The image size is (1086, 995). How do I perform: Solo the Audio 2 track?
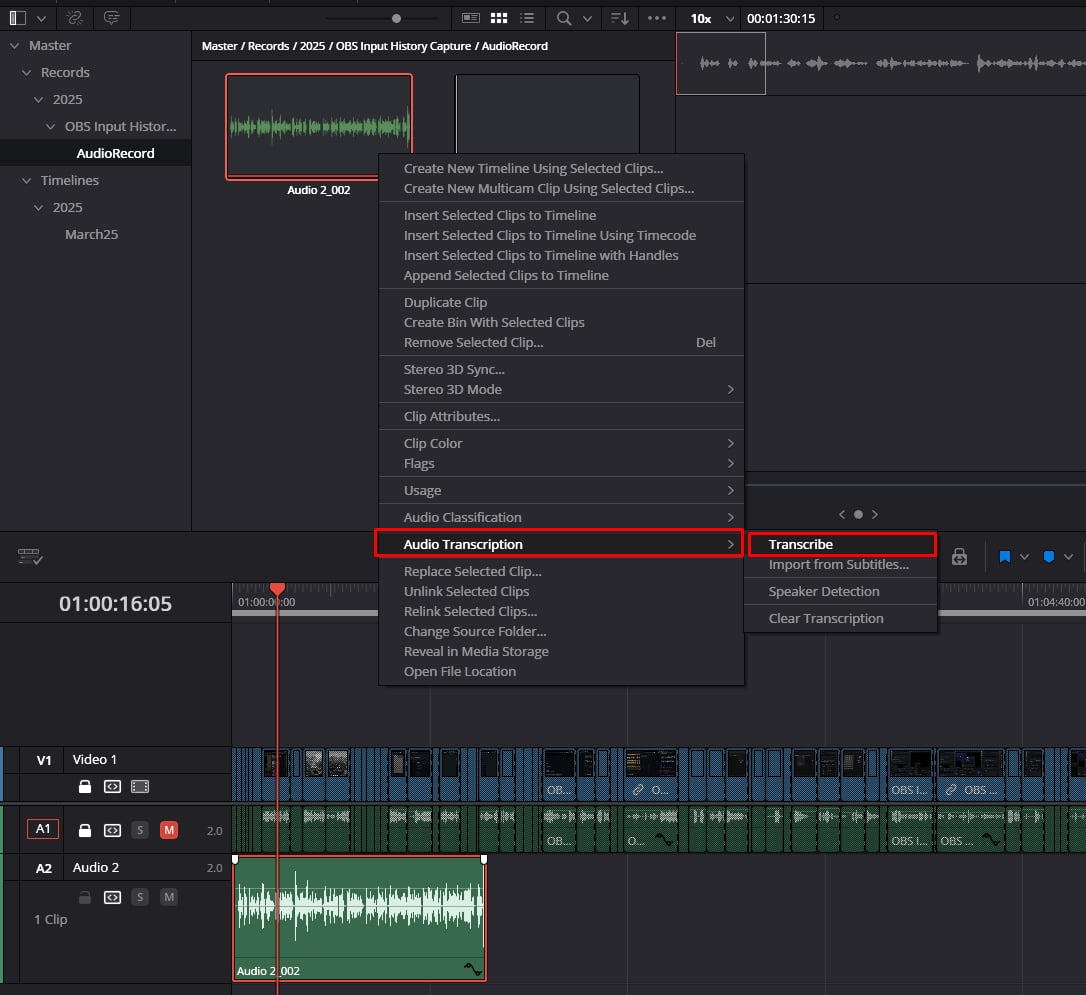click(x=140, y=897)
